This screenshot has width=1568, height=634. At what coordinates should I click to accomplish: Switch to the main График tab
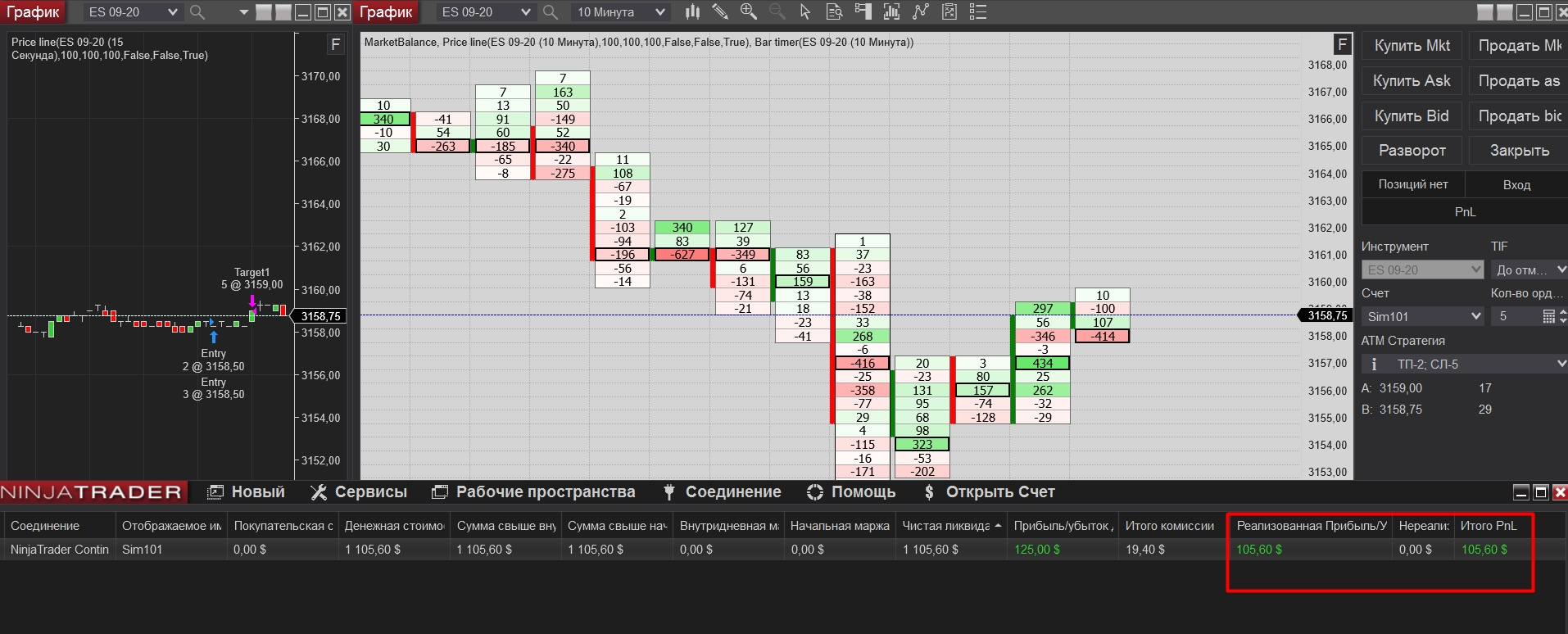click(x=386, y=12)
